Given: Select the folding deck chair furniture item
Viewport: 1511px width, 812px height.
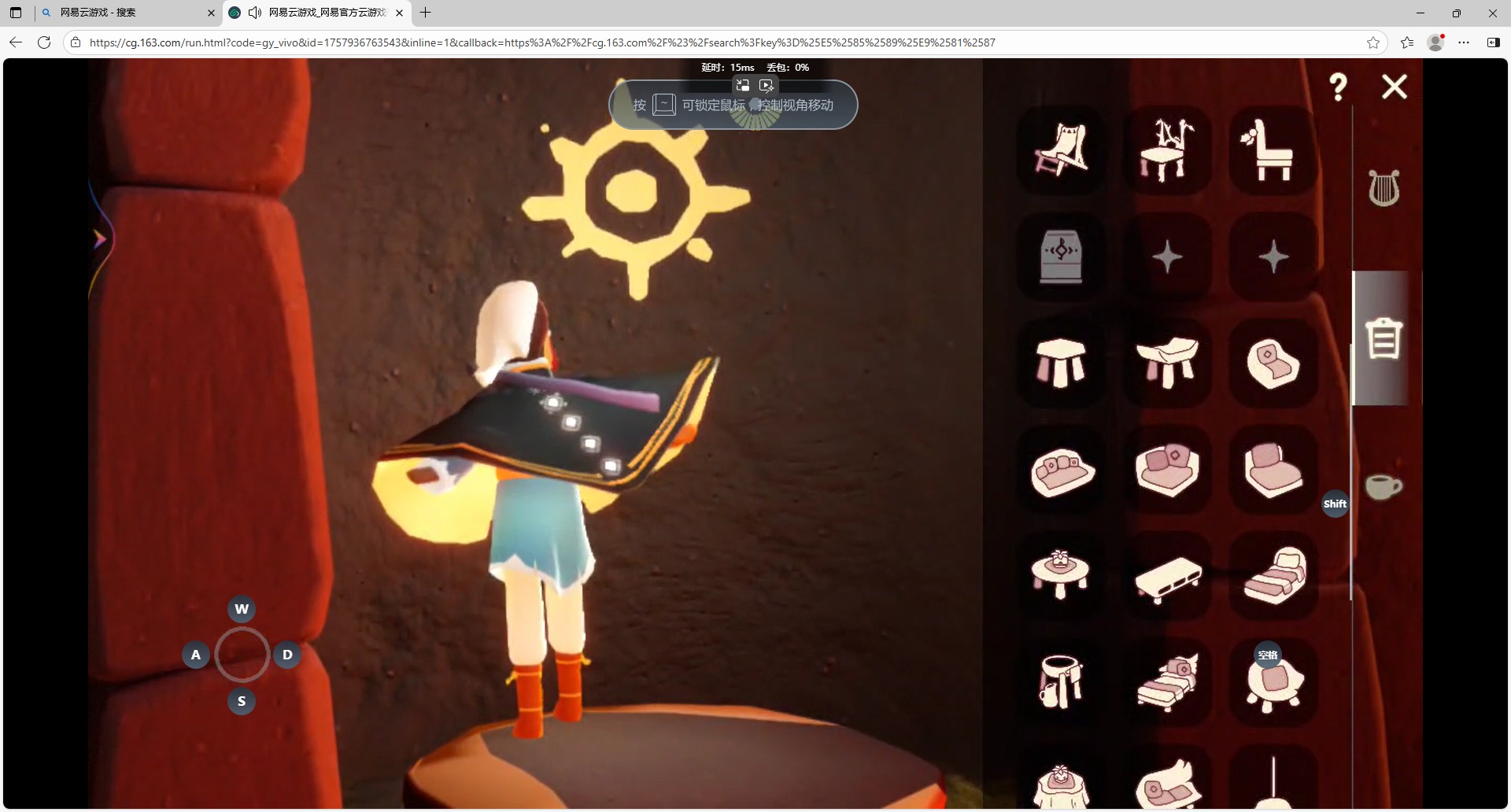Looking at the screenshot, I should click(x=1061, y=150).
